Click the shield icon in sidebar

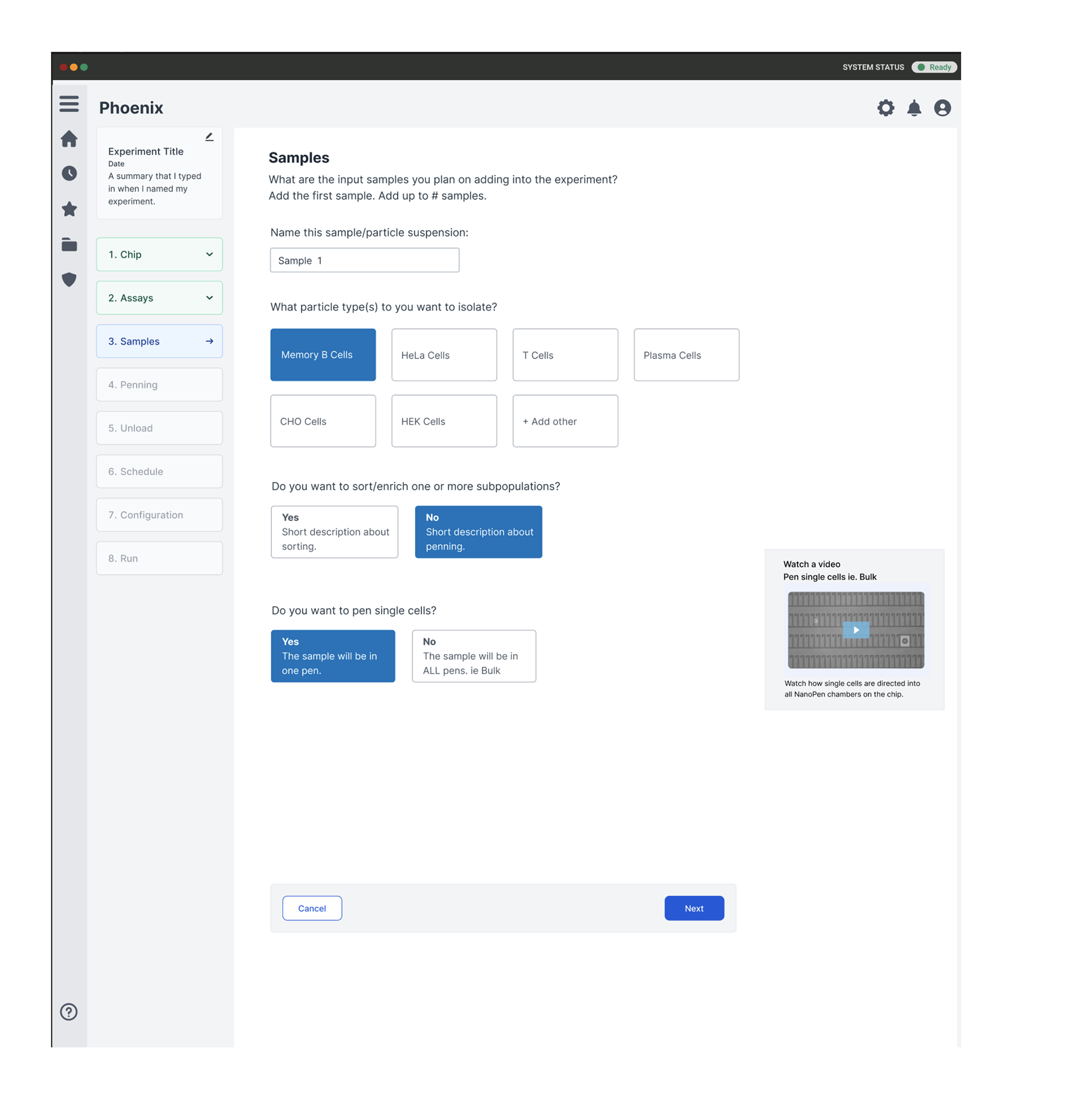tap(69, 280)
